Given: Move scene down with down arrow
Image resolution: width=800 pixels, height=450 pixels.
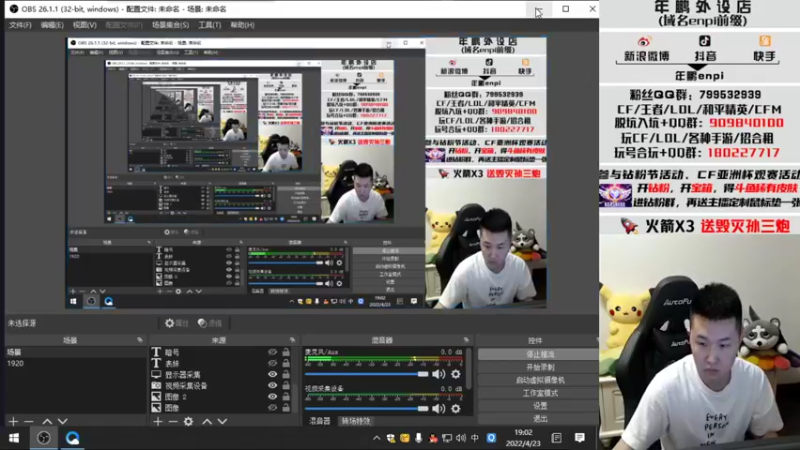Looking at the screenshot, I should (x=62, y=421).
